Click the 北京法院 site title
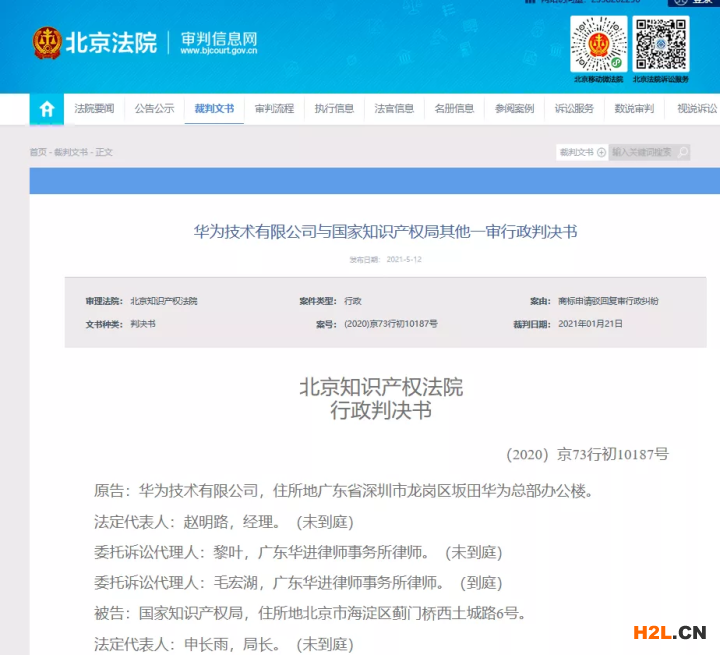720x655 pixels. 111,43
